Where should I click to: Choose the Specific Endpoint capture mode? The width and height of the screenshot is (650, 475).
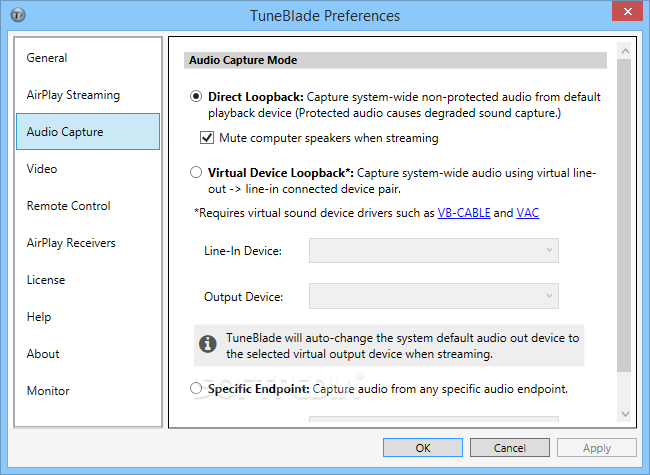[196, 388]
